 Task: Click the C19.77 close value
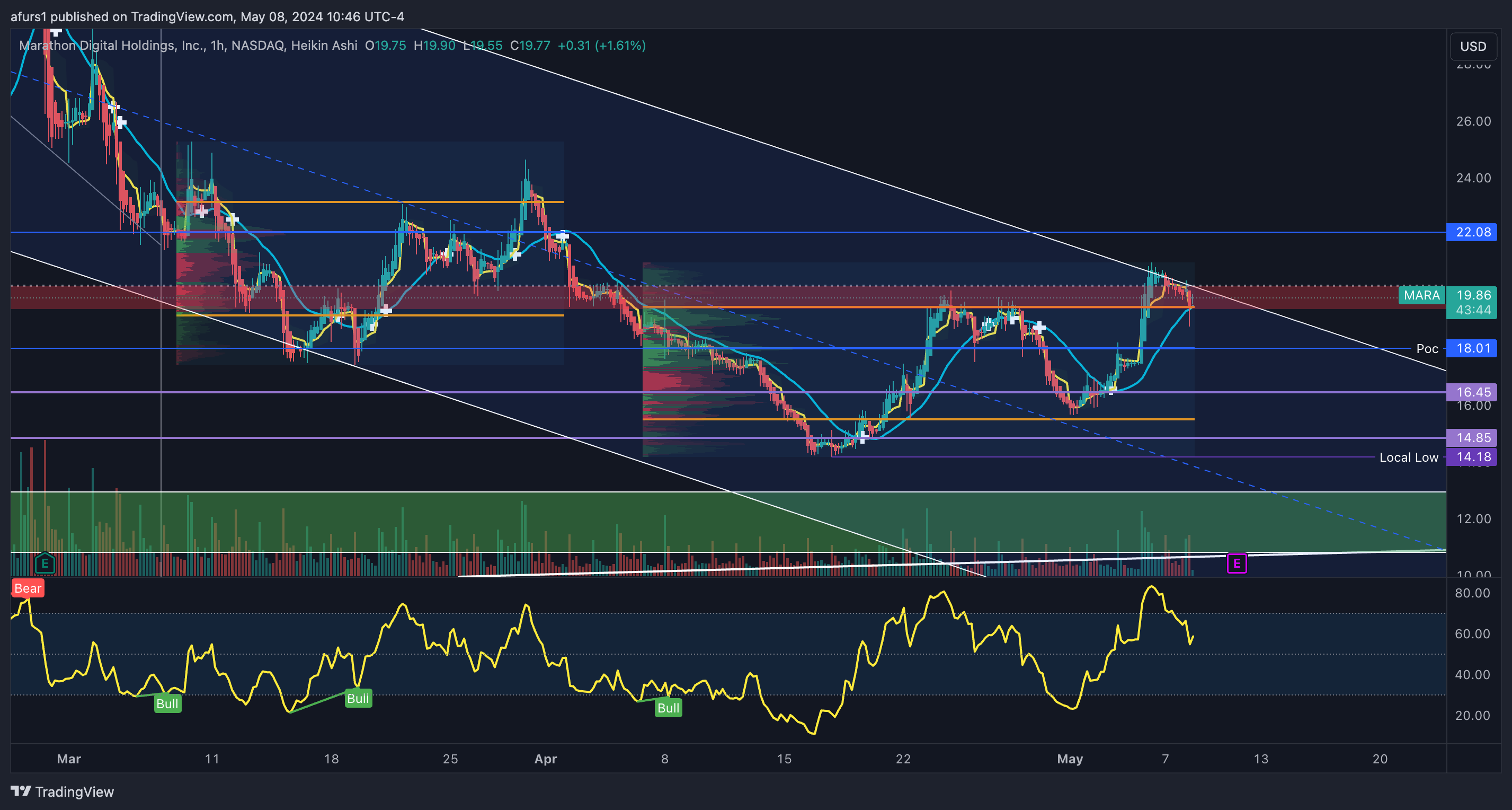pos(530,45)
